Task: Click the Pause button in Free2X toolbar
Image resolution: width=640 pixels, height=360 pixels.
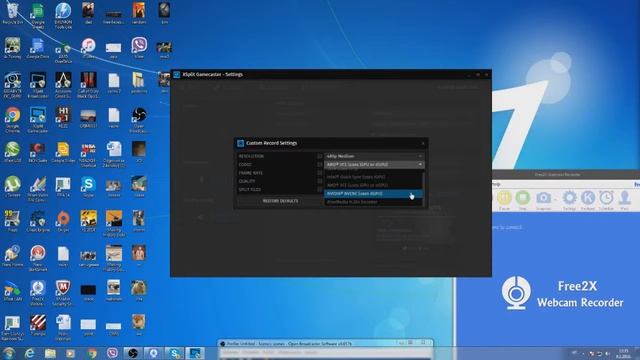Action: coord(504,200)
